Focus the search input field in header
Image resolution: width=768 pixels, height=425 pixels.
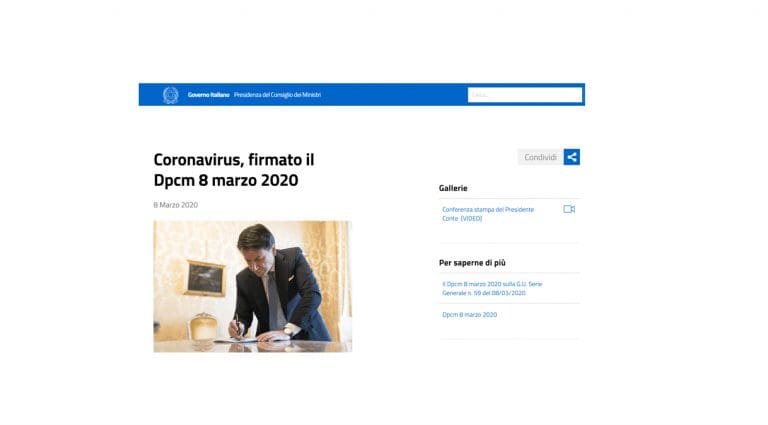click(x=525, y=95)
